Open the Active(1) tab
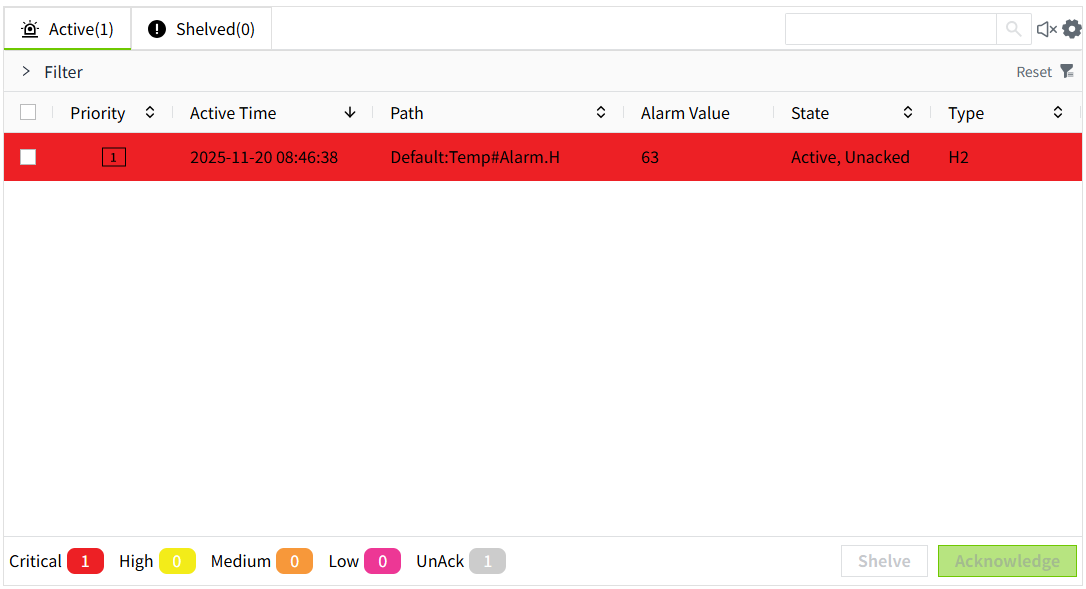The height and width of the screenshot is (589, 1086). point(68,29)
